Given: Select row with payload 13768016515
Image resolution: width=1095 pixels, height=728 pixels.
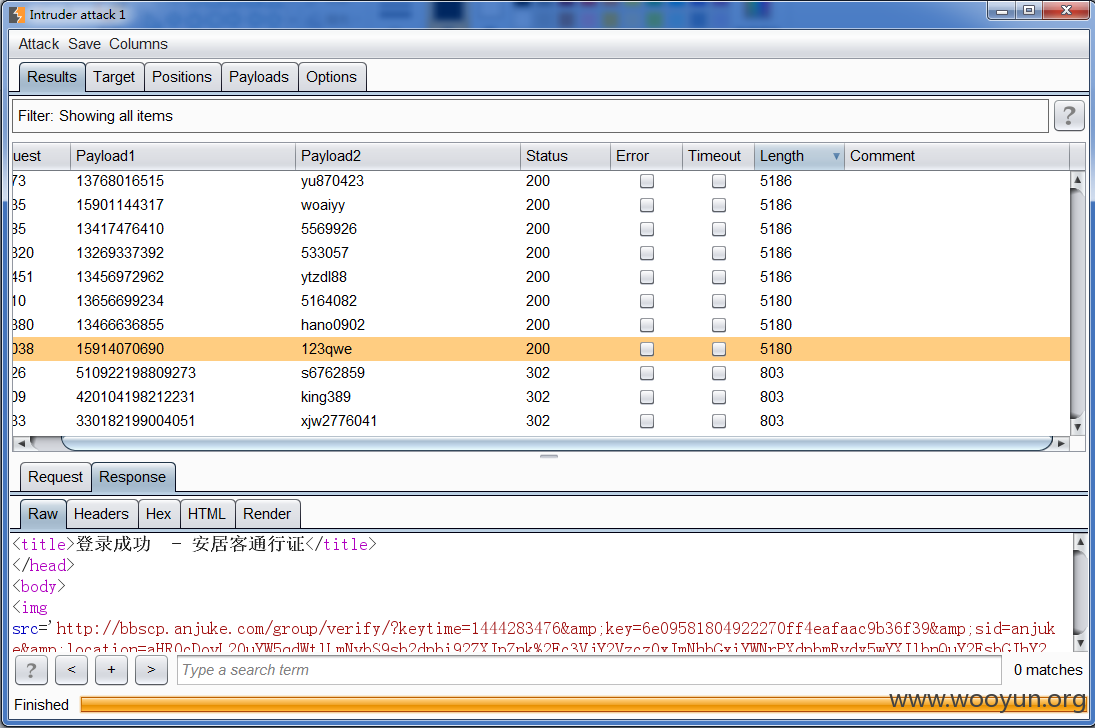Looking at the screenshot, I should click(x=541, y=181).
